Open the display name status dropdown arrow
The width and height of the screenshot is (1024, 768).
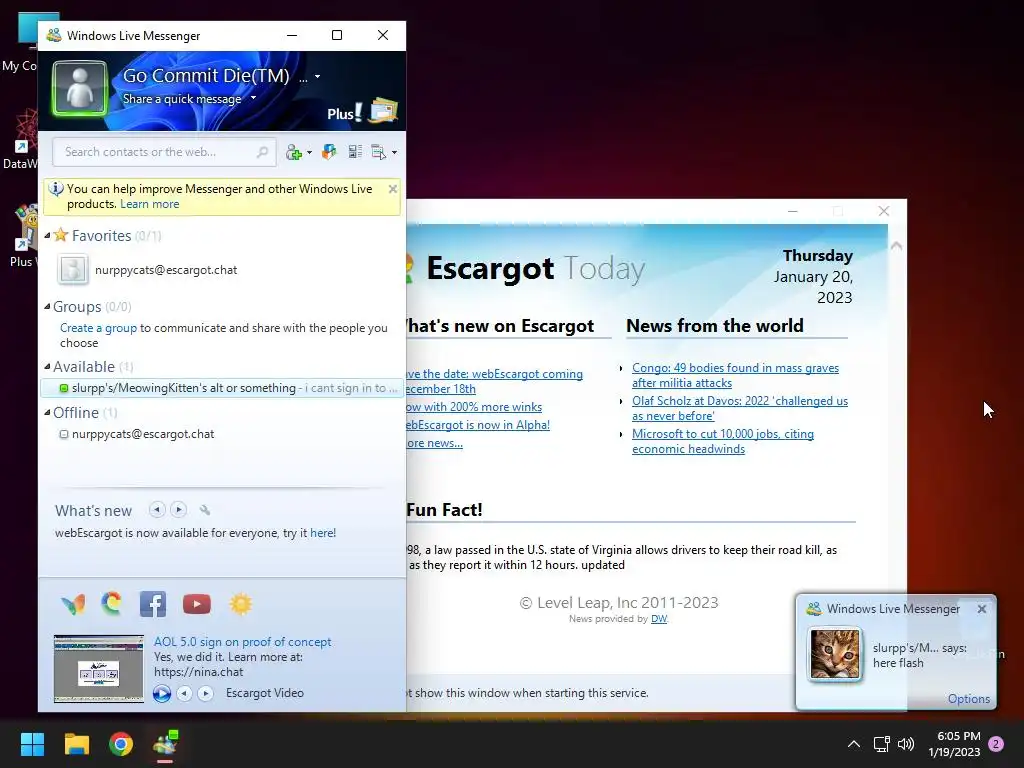(317, 76)
